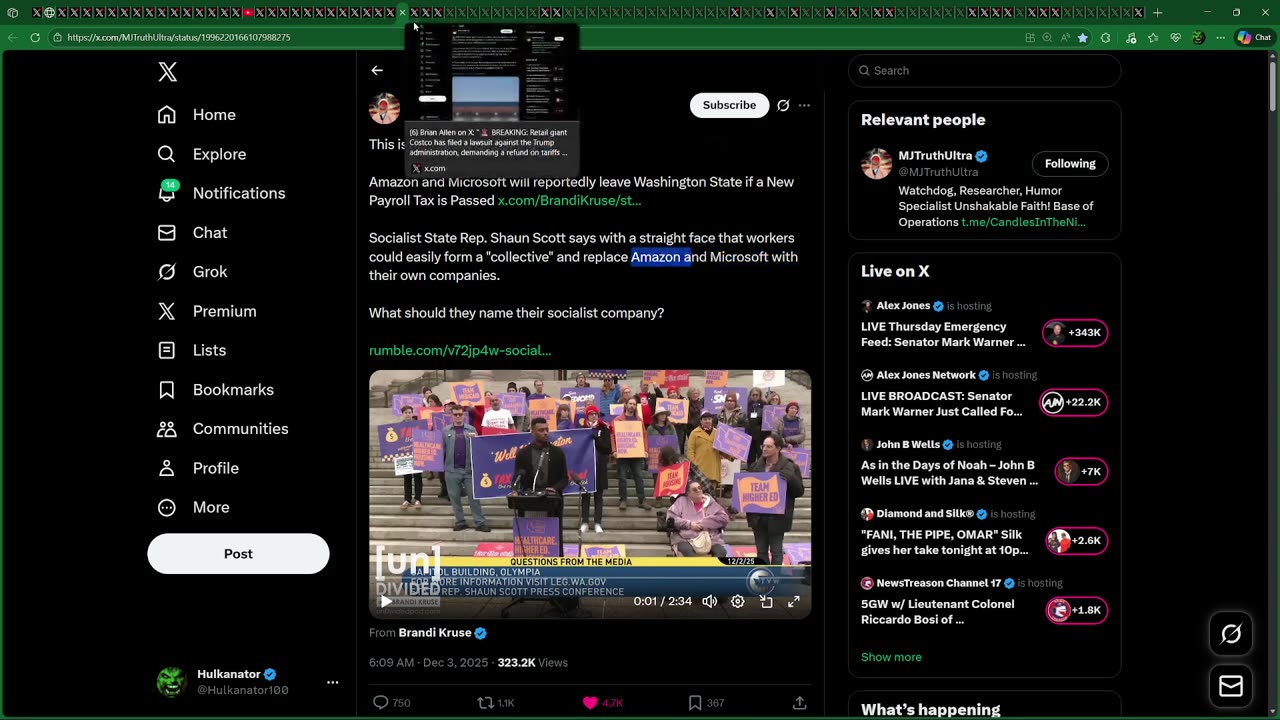Open the X logo home icon
The height and width of the screenshot is (720, 1280).
pyautogui.click(x=167, y=71)
